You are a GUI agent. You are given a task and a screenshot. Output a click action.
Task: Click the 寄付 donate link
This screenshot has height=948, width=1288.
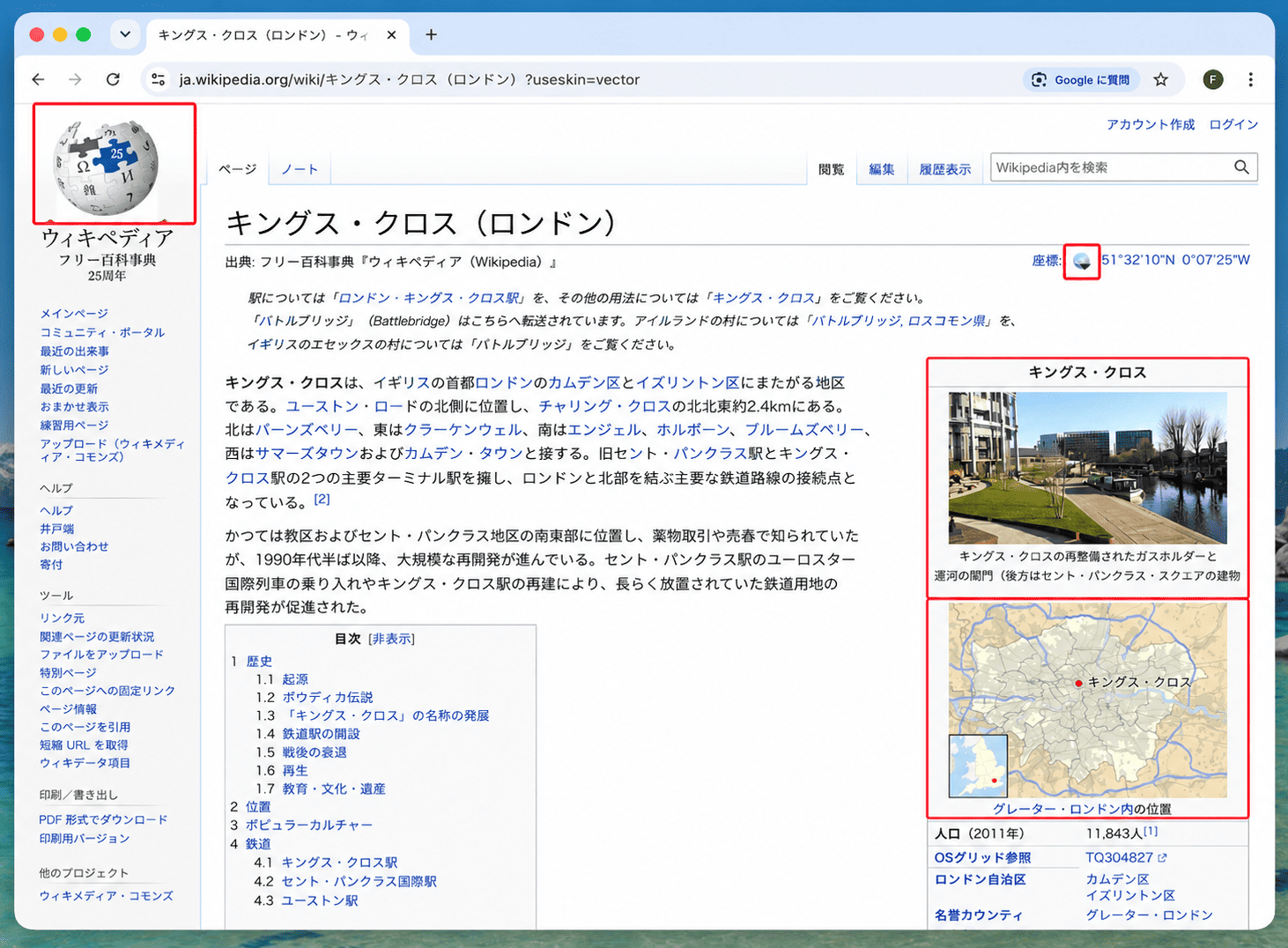pyautogui.click(x=51, y=565)
